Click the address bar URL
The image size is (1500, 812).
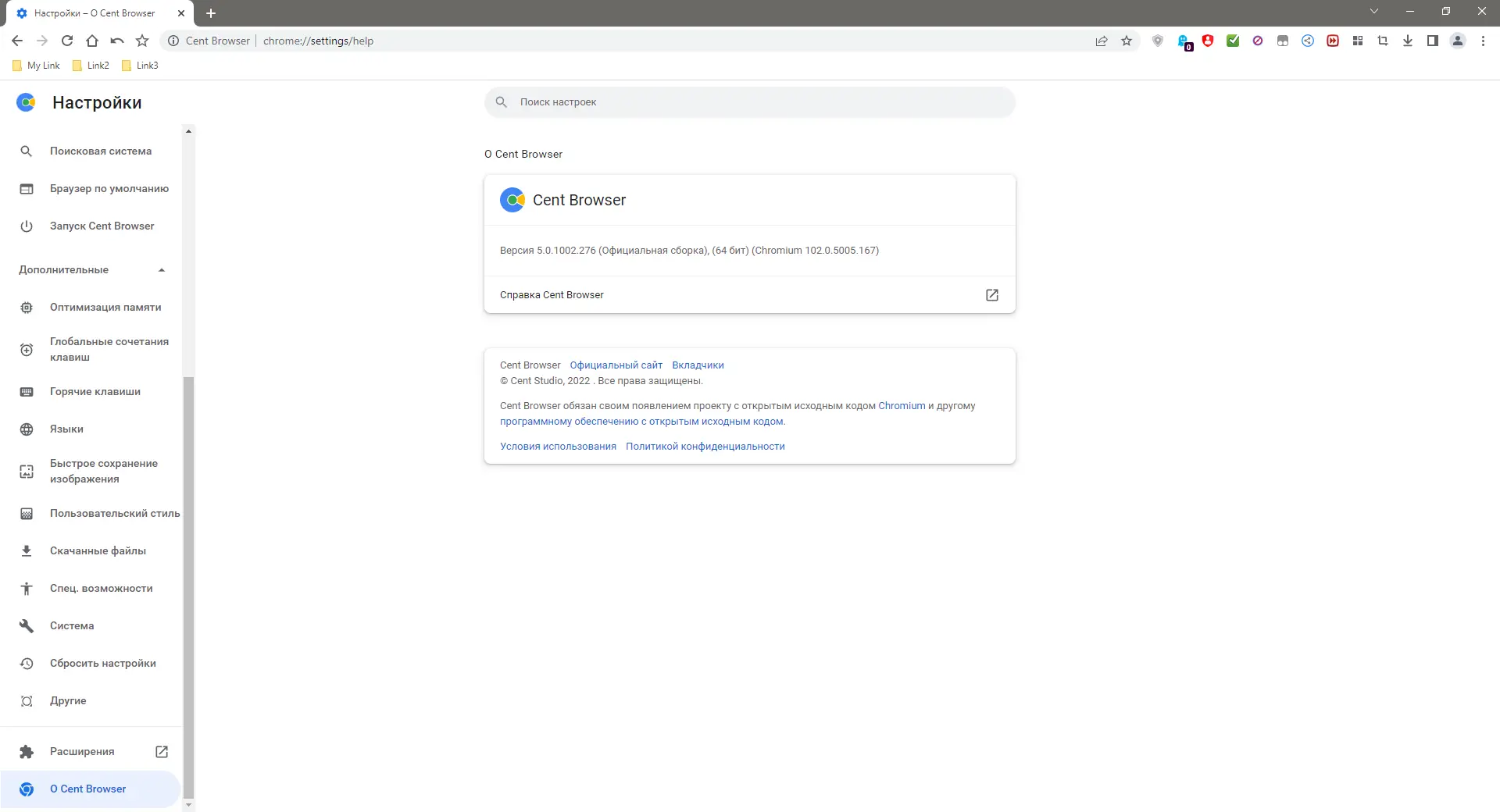click(318, 41)
